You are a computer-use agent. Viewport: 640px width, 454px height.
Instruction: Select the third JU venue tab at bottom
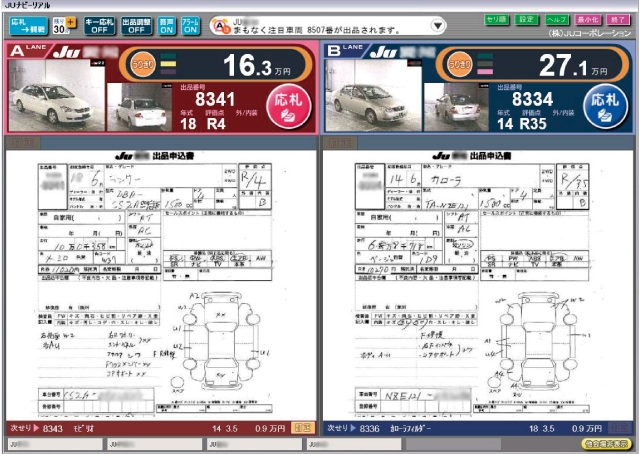[x=254, y=444]
